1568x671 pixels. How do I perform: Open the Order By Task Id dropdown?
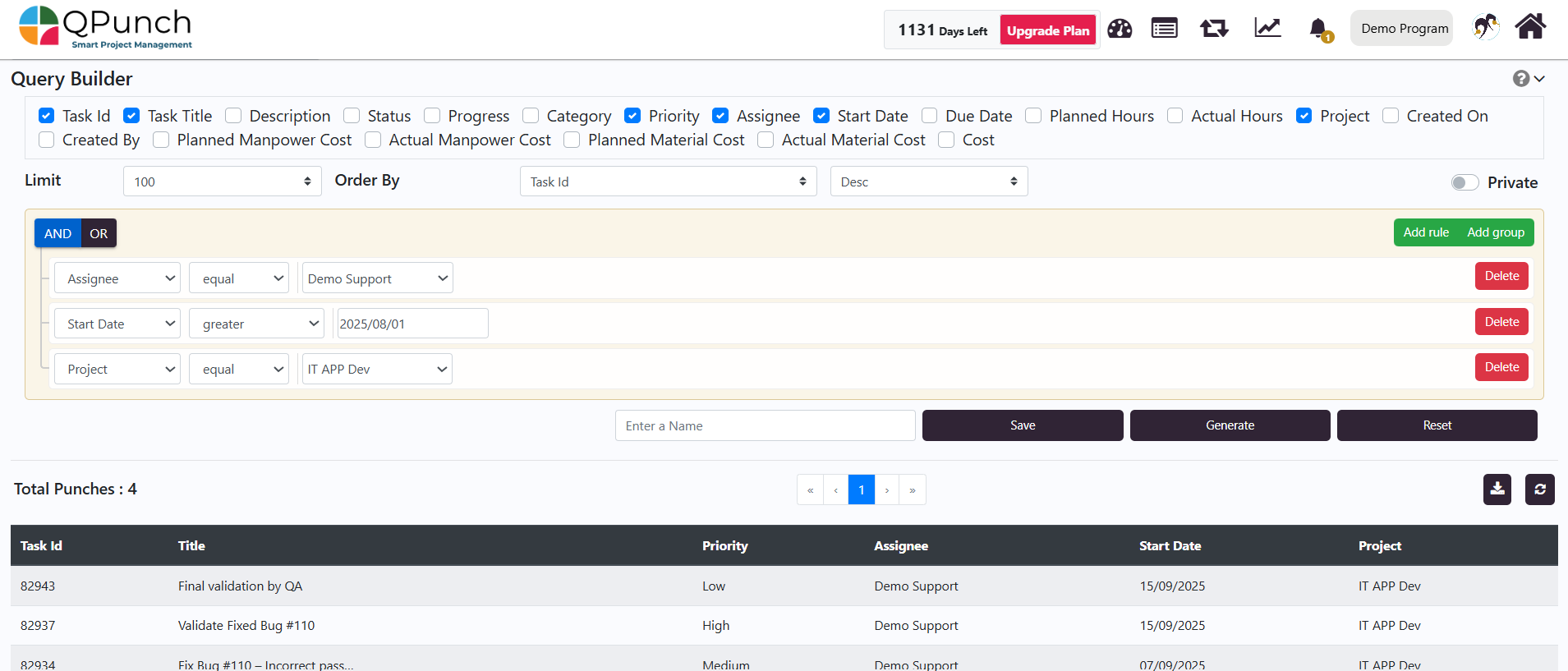pos(668,182)
